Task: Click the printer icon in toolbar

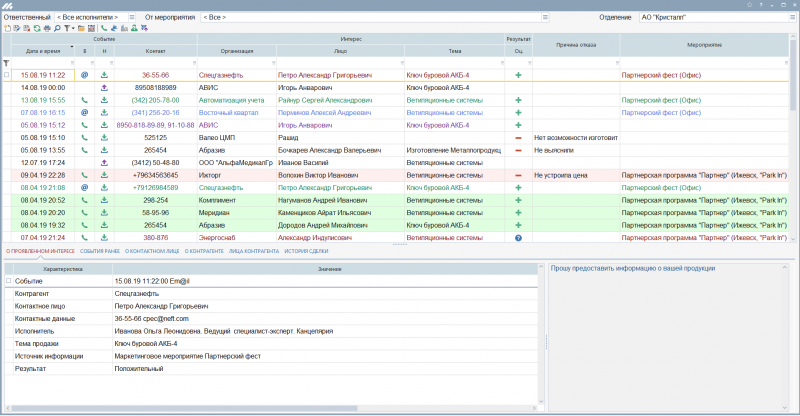Action: pos(47,28)
